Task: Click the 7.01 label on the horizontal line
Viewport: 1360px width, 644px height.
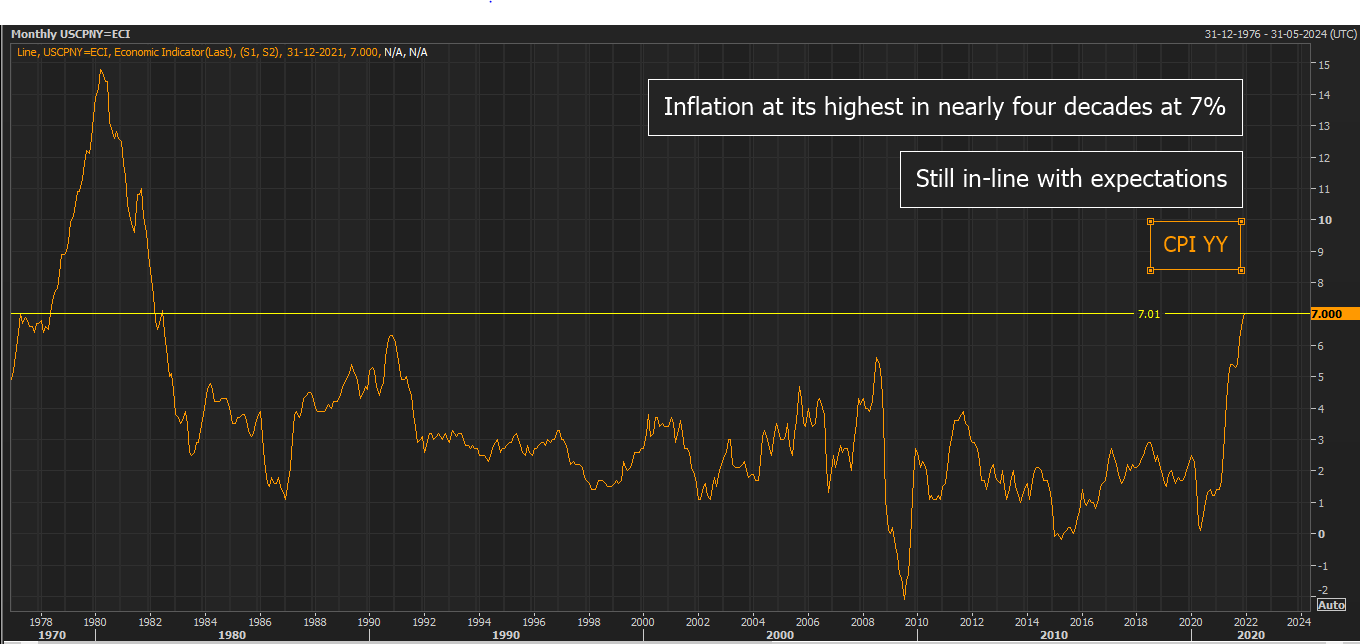Action: [1149, 314]
